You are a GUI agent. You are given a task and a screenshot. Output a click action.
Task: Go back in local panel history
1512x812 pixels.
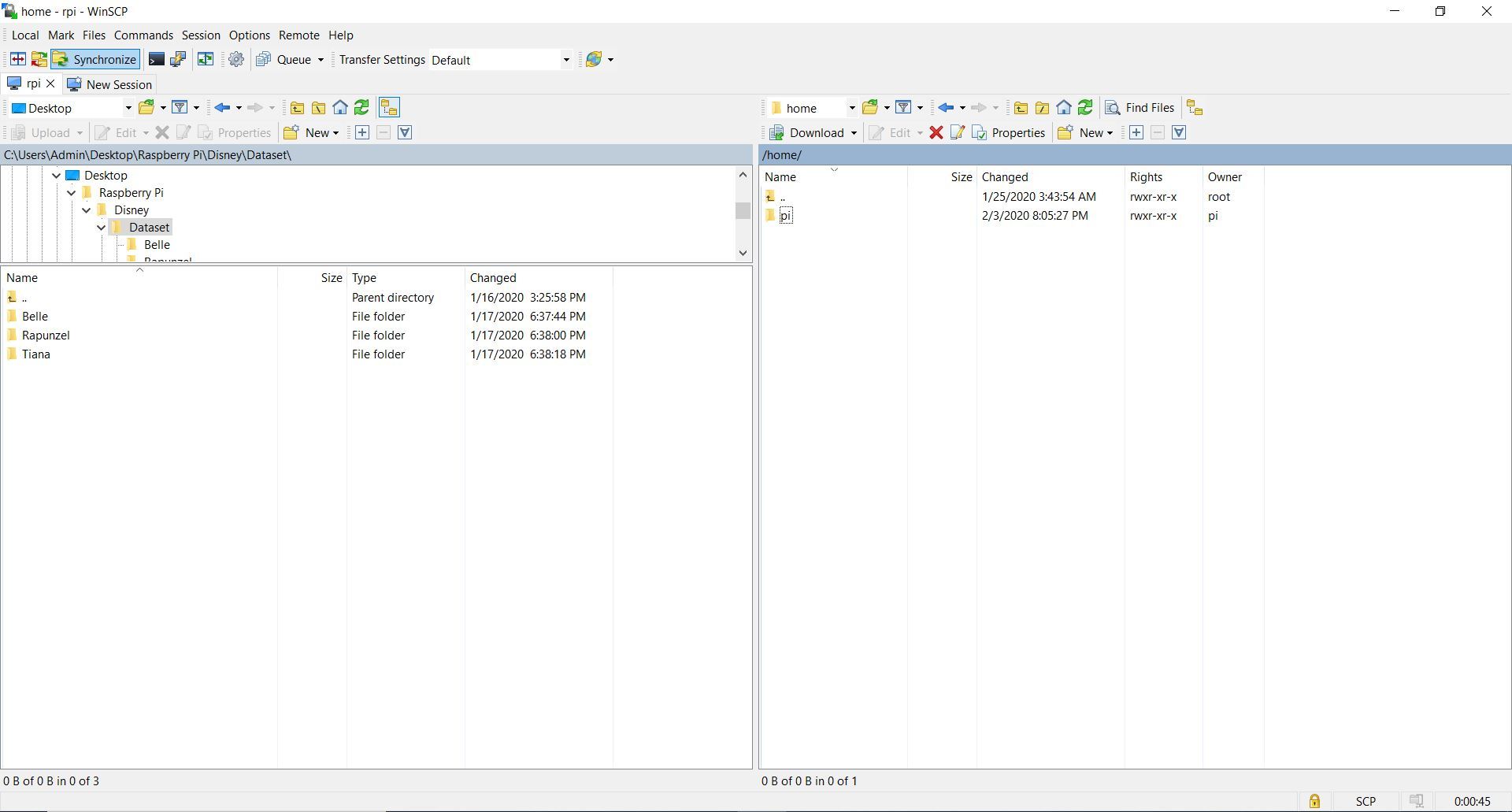click(223, 108)
